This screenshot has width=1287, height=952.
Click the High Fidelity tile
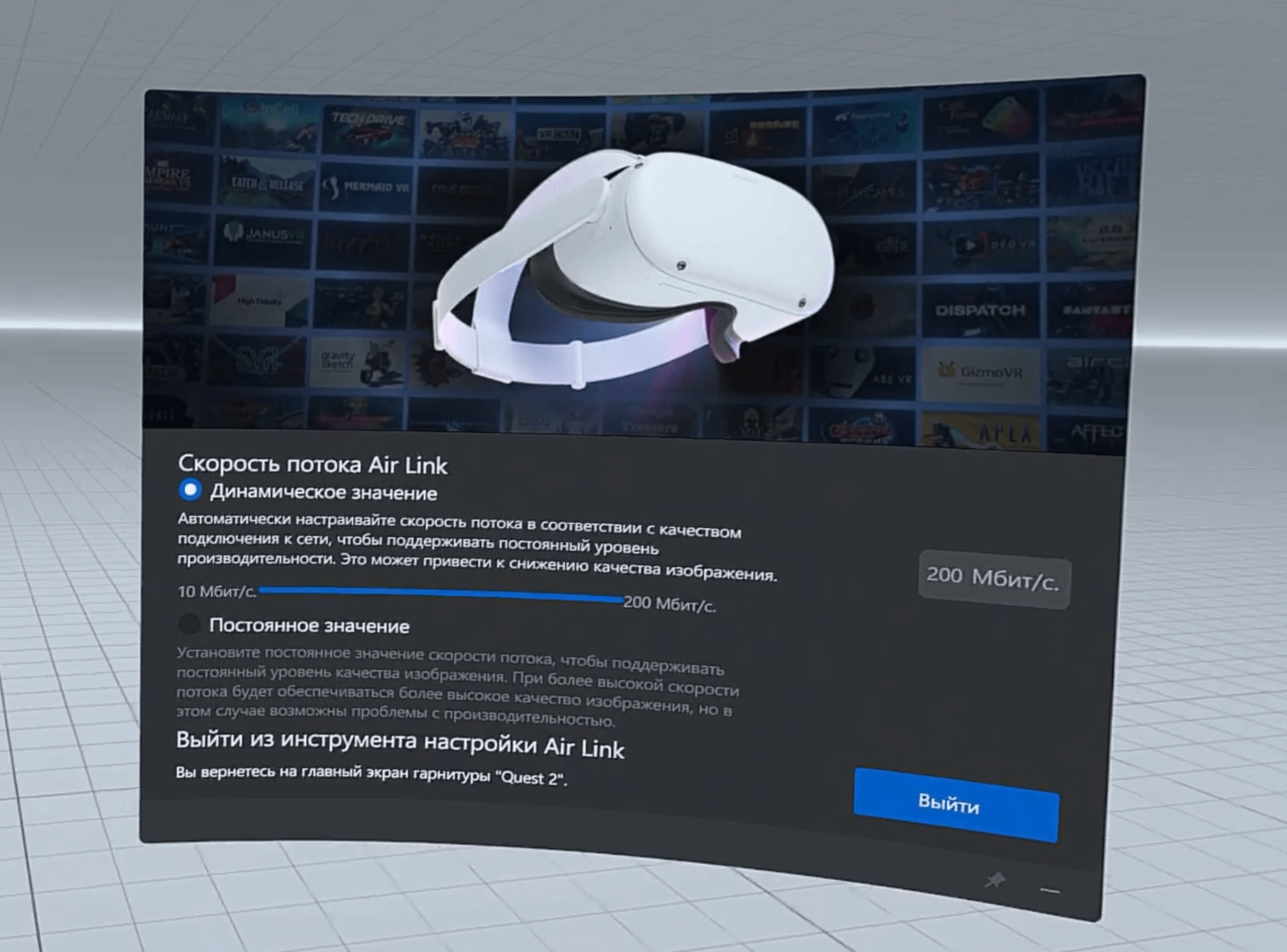point(260,301)
